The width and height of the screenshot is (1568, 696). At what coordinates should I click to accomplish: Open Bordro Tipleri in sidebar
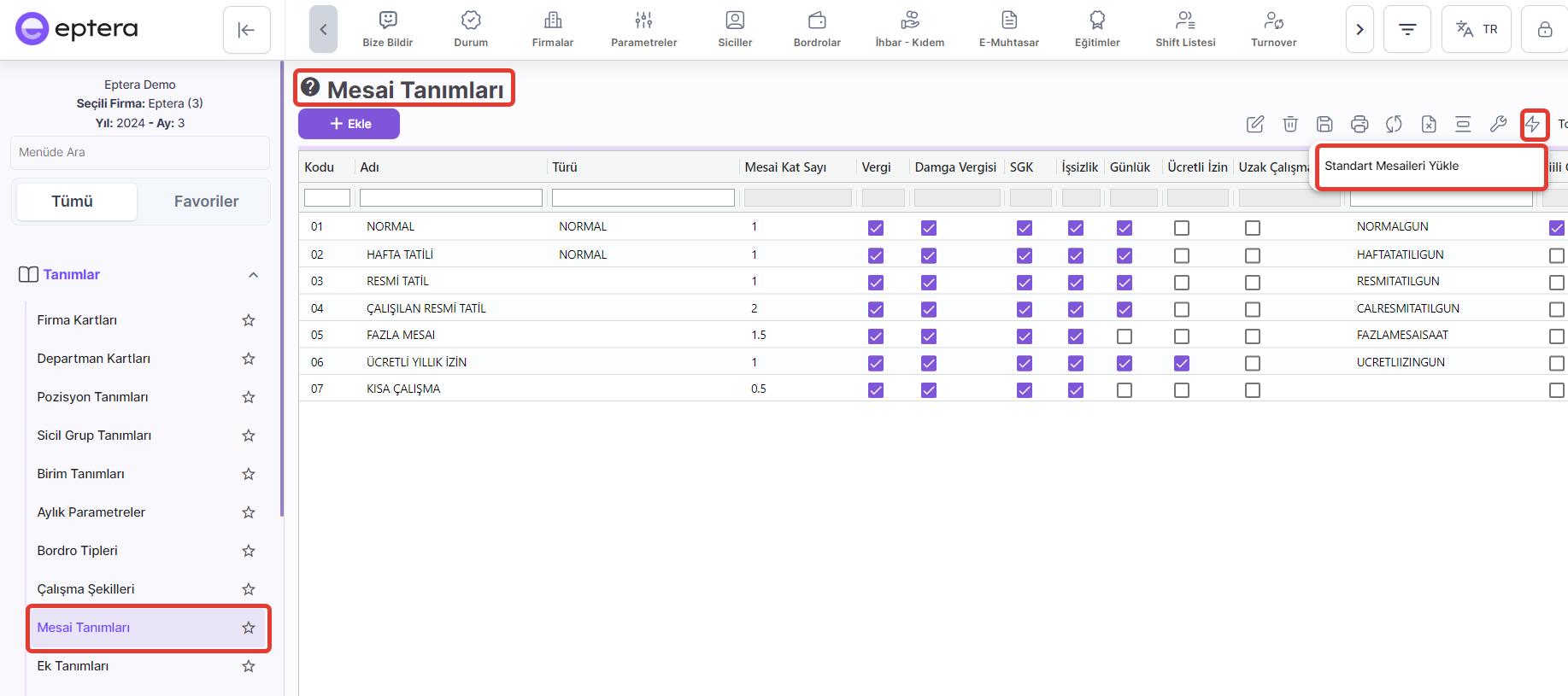coord(78,551)
